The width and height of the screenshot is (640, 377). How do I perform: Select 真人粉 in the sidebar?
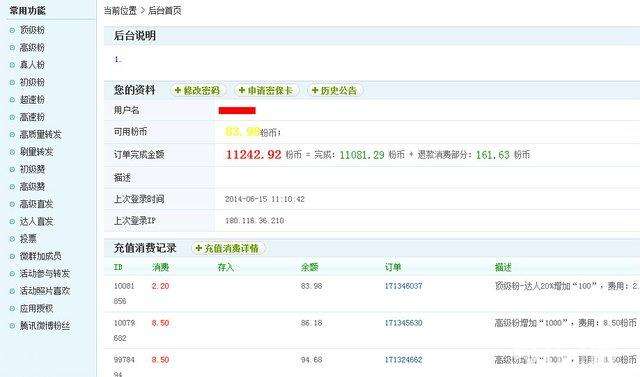[x=32, y=64]
